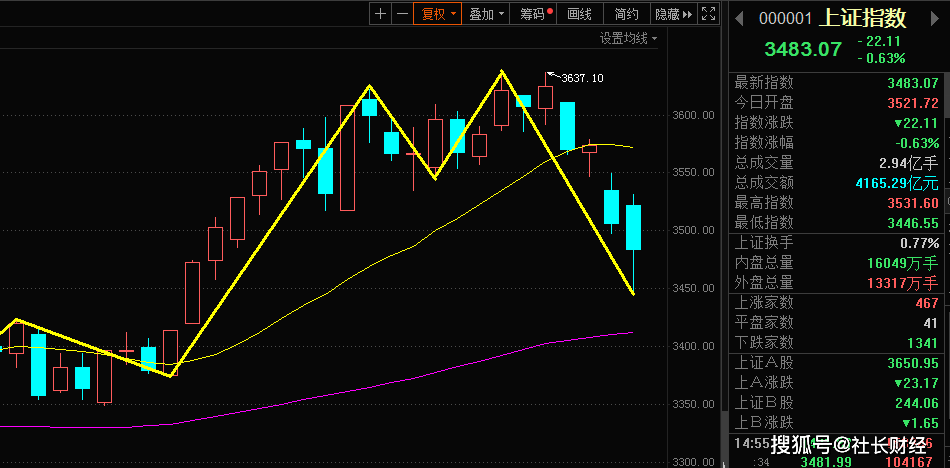The image size is (950, 468).
Task: Click the minus zoom-out chart button
Action: click(x=402, y=14)
